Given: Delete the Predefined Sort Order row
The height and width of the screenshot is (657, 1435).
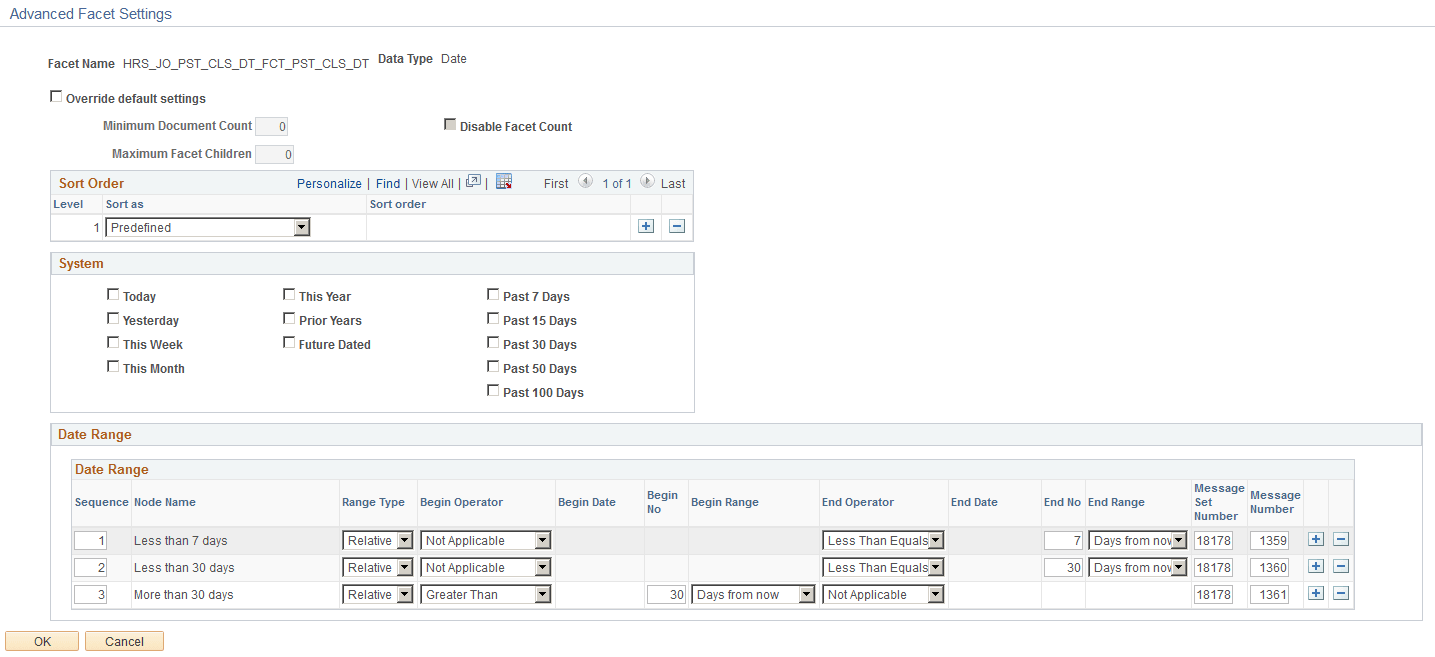Looking at the screenshot, I should (x=677, y=226).
